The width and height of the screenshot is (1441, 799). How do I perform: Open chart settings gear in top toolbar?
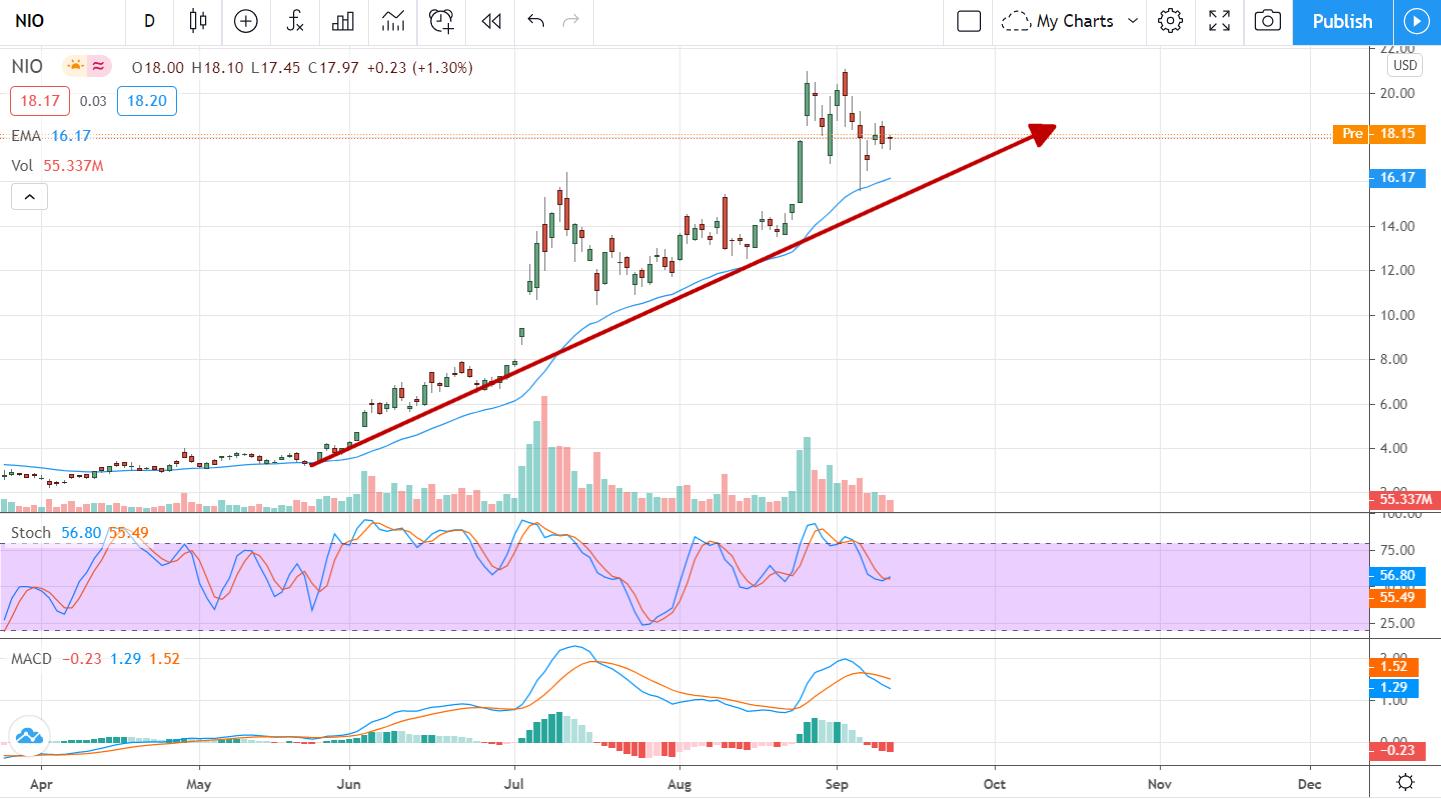pos(1170,21)
